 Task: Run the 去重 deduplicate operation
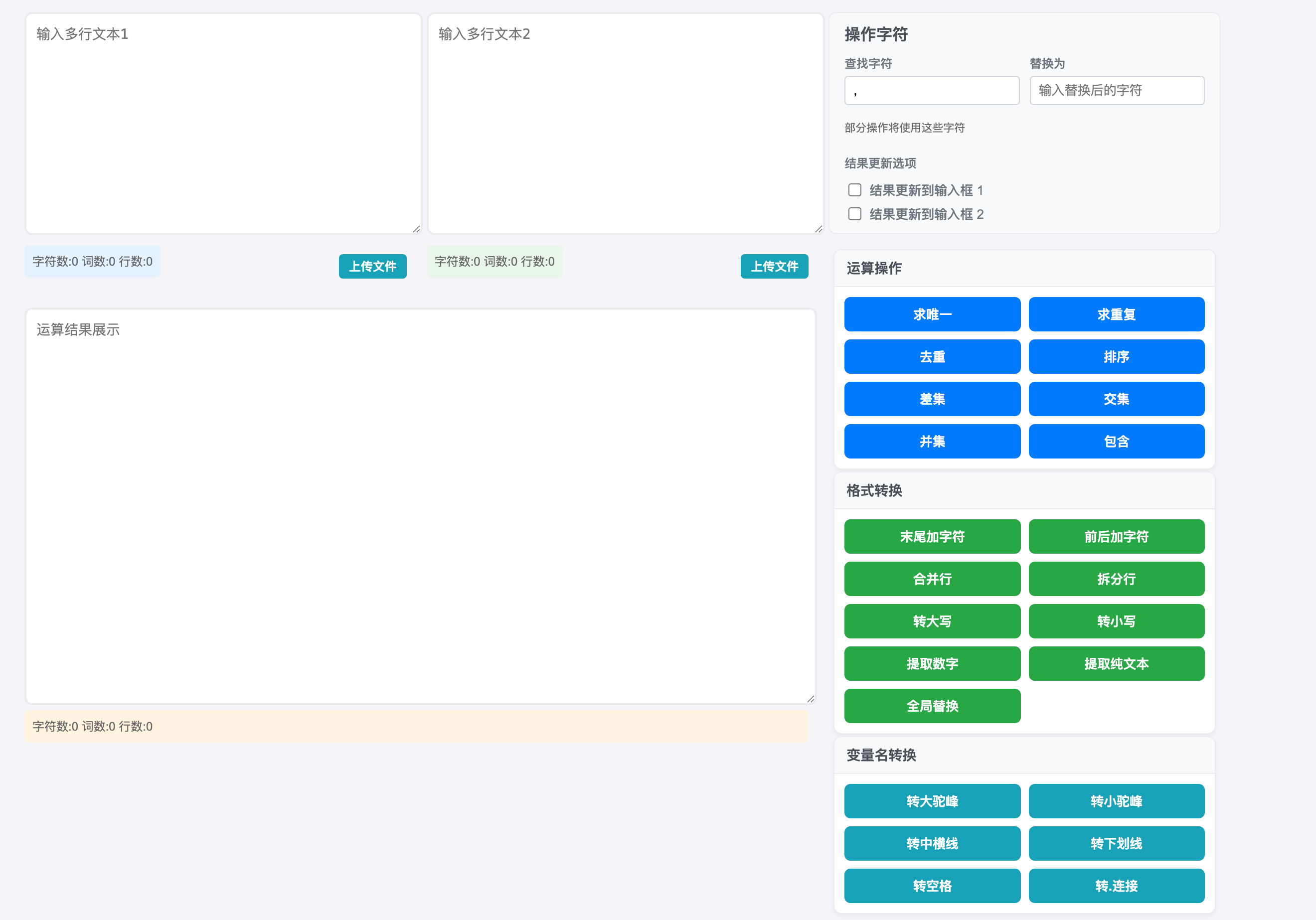932,356
